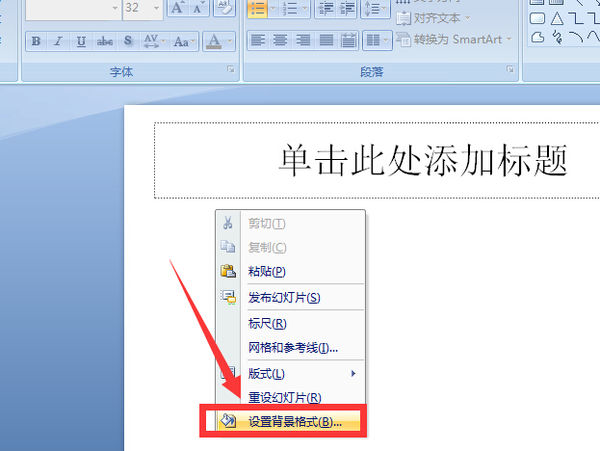Toggle 标尺 ruler from context menu

click(x=267, y=324)
